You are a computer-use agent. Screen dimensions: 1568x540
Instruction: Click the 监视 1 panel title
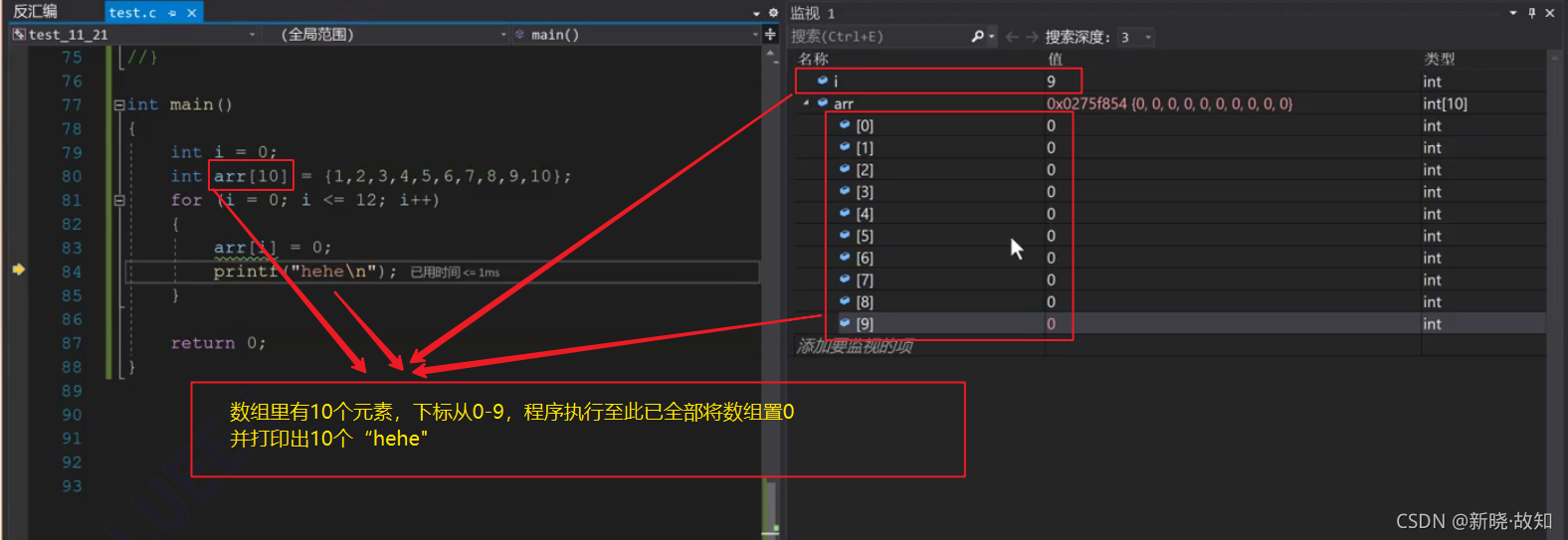tap(813, 13)
